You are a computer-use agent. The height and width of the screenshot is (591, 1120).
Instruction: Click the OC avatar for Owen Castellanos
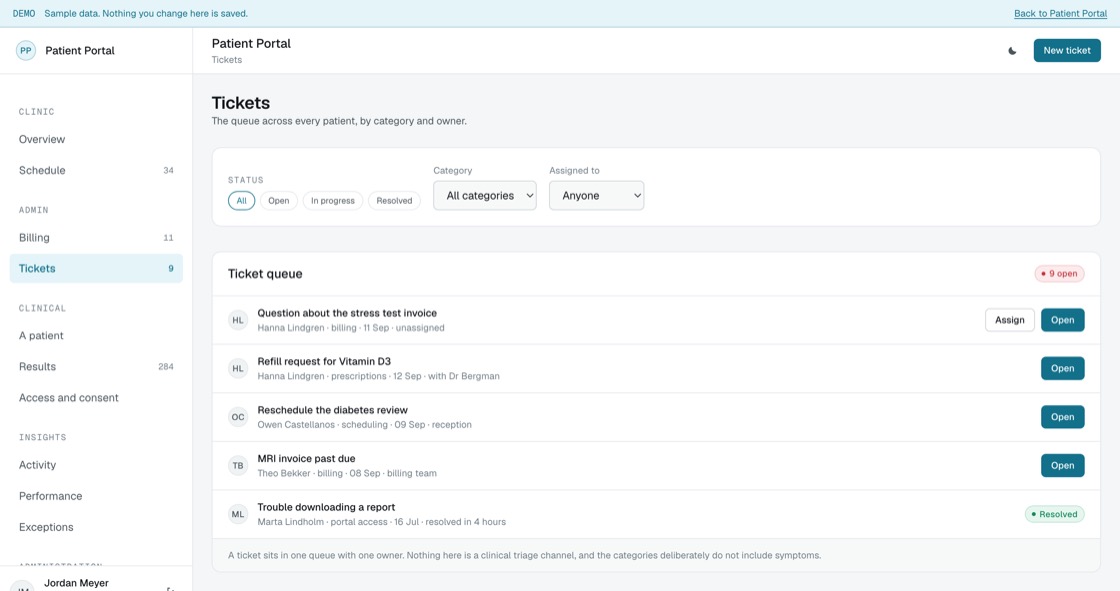click(x=238, y=417)
